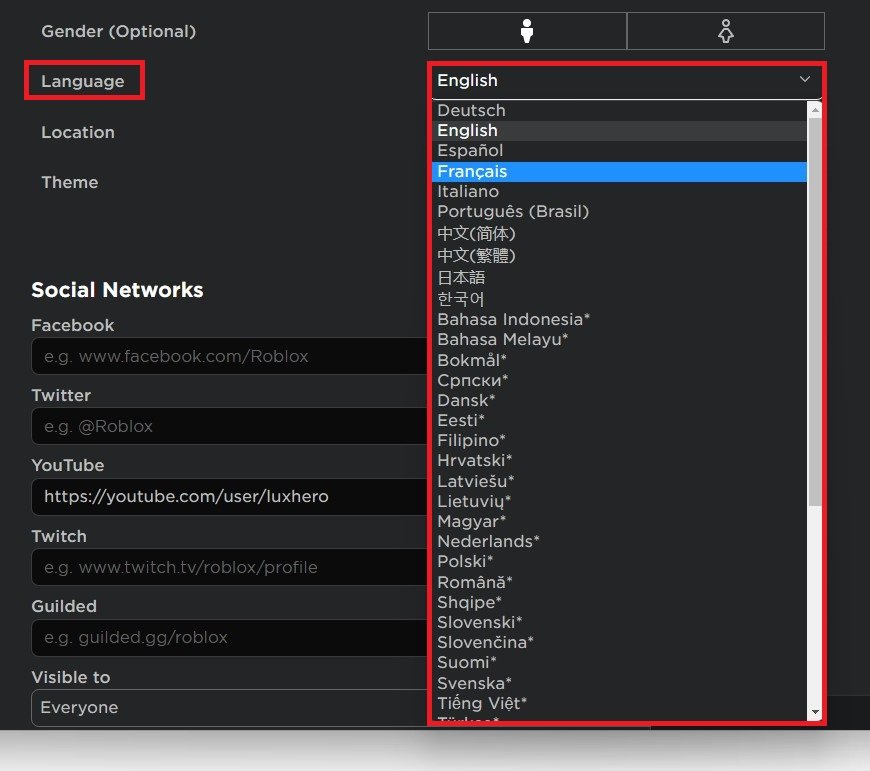Focus the YouTube URL input field

tap(230, 496)
